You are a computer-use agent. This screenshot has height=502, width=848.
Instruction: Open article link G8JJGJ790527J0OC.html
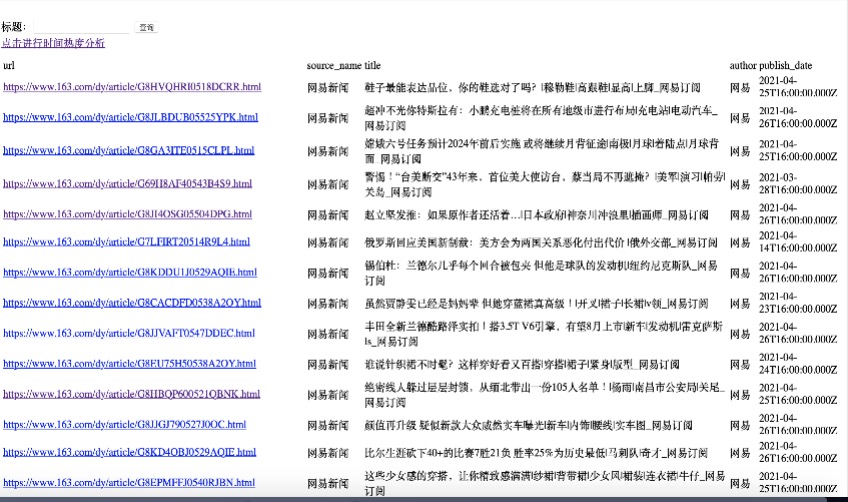pos(124,425)
